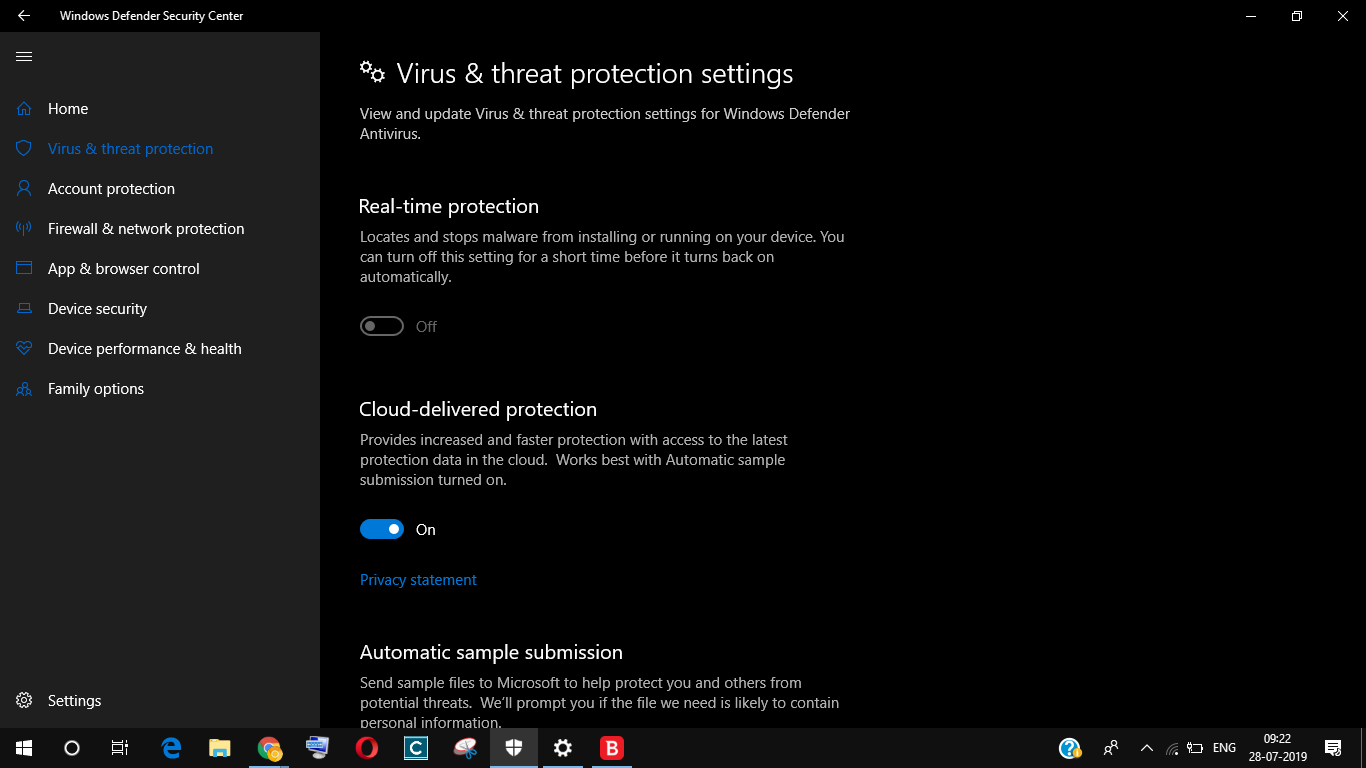Launch Microsoft Edge from taskbar
The height and width of the screenshot is (768, 1366).
(x=171, y=748)
